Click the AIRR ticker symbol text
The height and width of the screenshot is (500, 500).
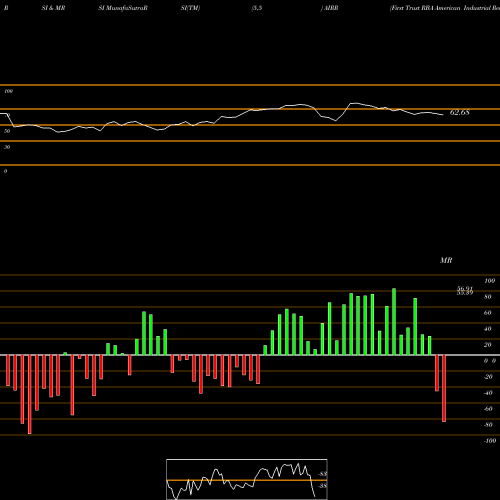(x=331, y=8)
